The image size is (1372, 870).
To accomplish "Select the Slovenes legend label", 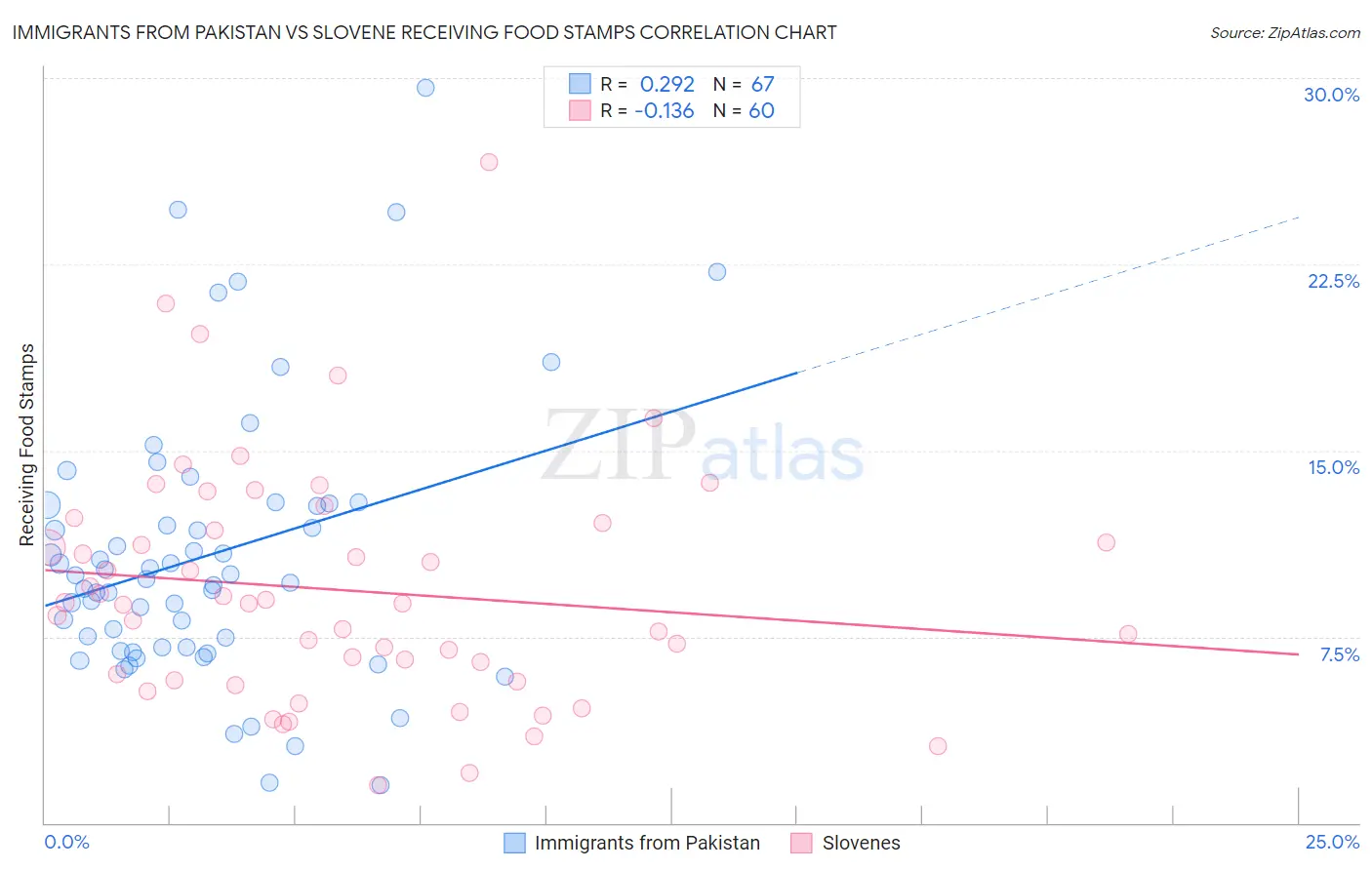I will point(861,843).
